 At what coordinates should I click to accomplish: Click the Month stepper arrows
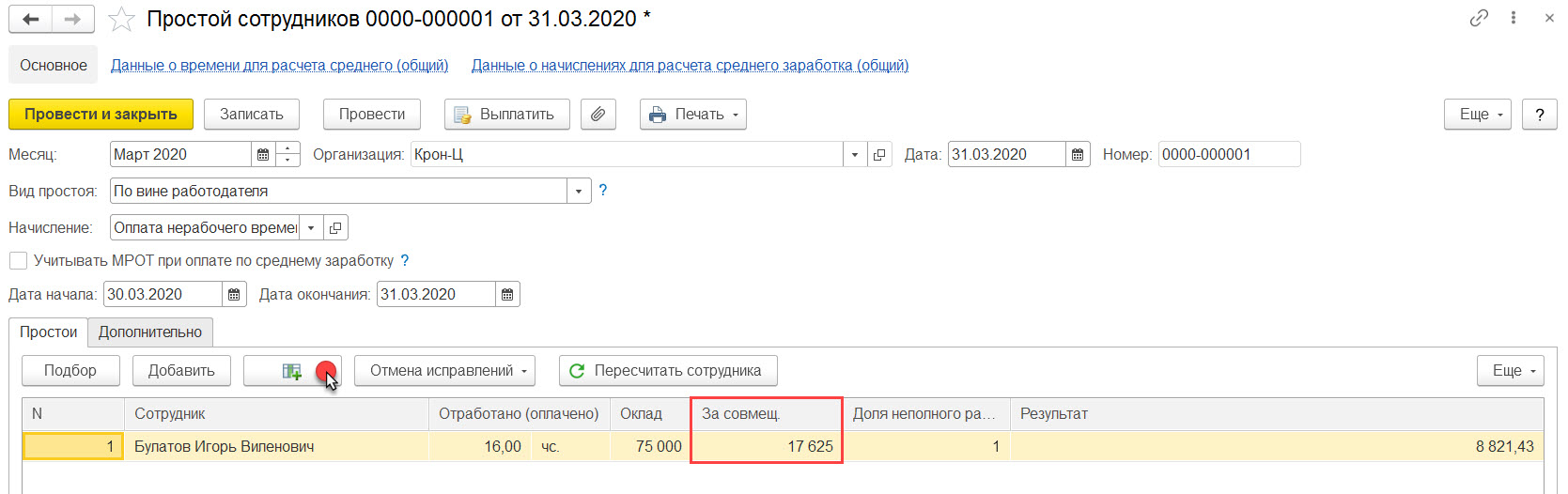288,155
